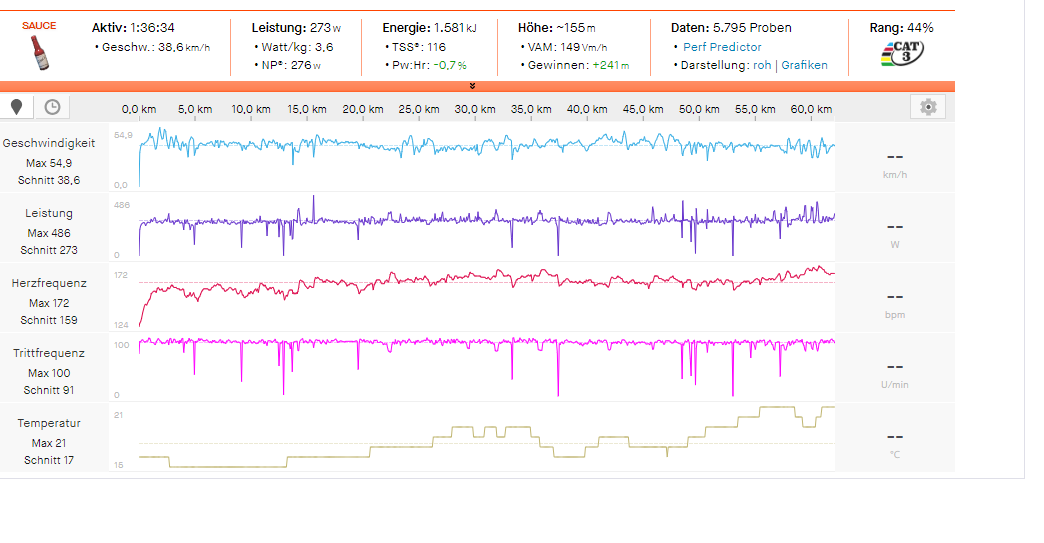Click the Leistung chart label
Image resolution: width=1044 pixels, height=543 pixels.
point(49,213)
